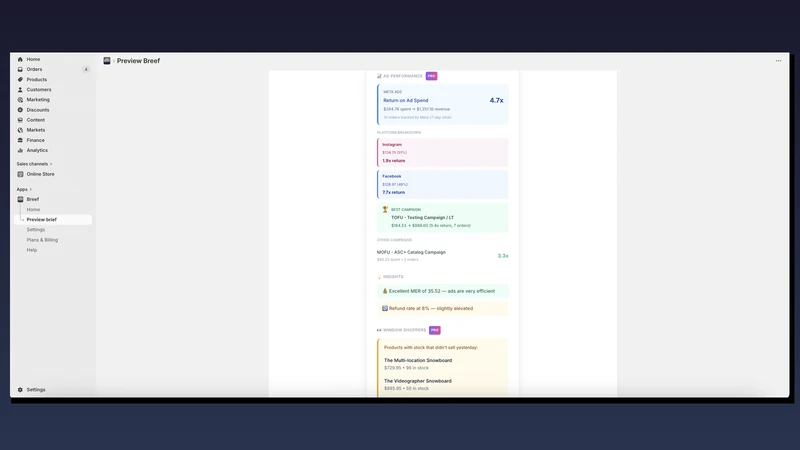Open Discounts in the sidebar
This screenshot has width=800, height=450.
[x=38, y=110]
